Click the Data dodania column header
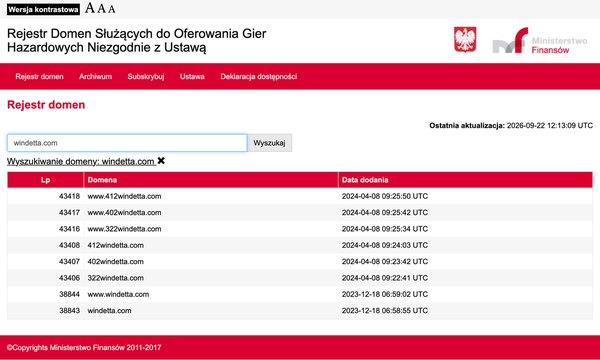The height and width of the screenshot is (360, 600). [x=465, y=180]
